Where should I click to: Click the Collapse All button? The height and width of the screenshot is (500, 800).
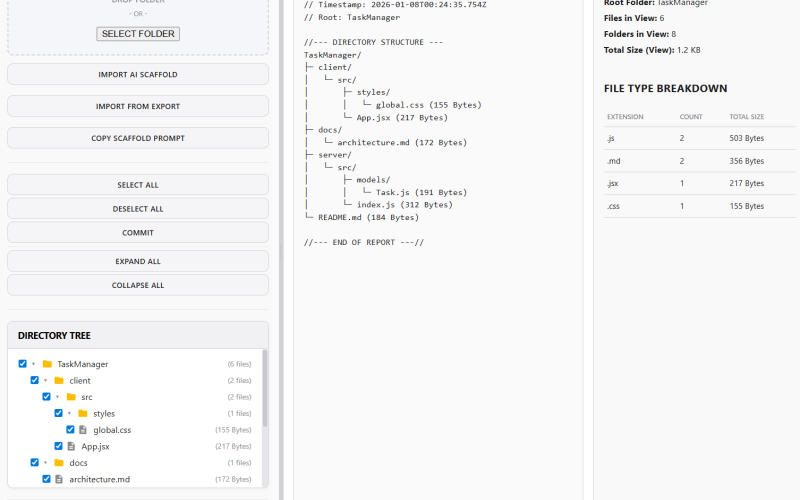(x=138, y=285)
